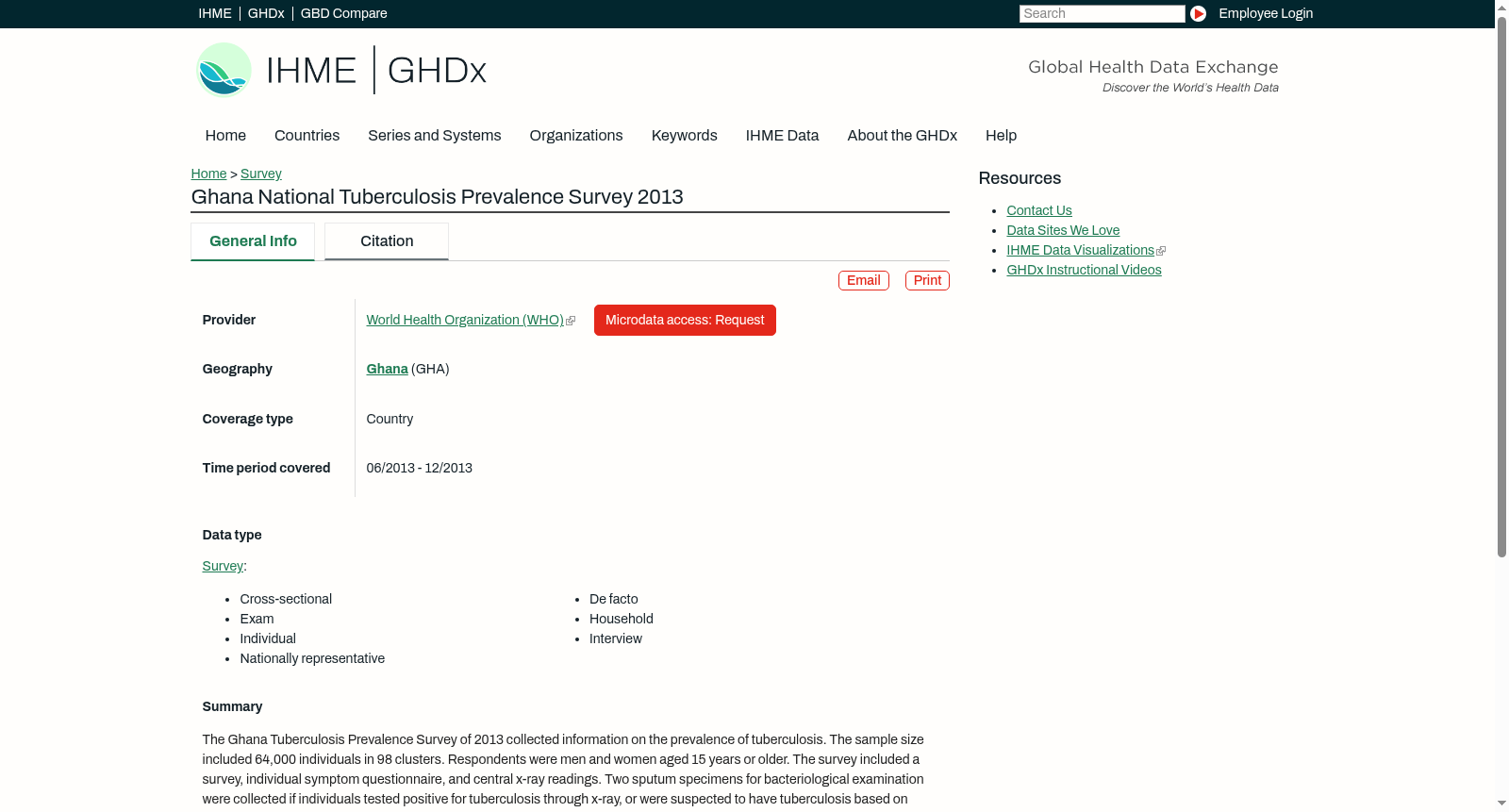Click the 'Data type' heading
The image size is (1509, 812).
click(x=231, y=535)
